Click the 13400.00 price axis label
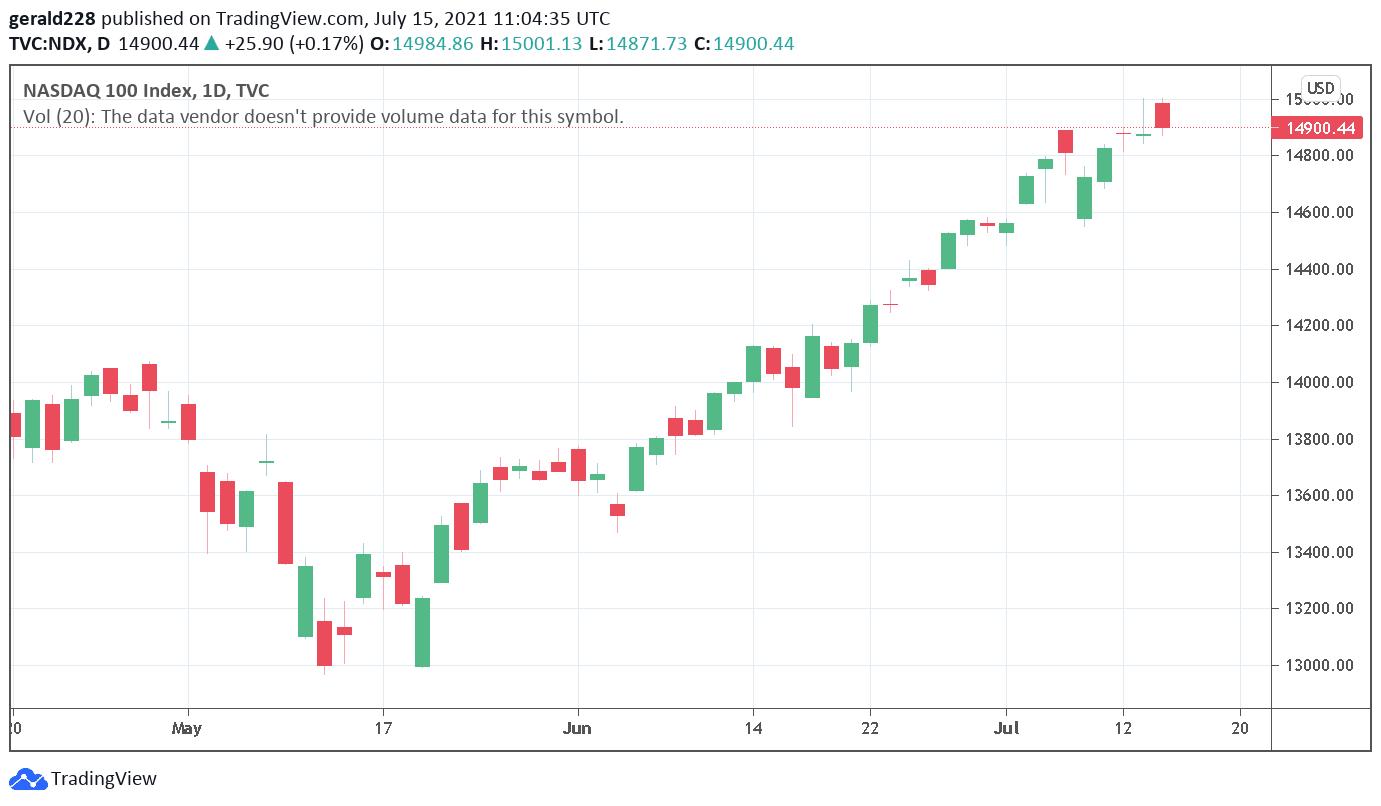 coord(1320,553)
